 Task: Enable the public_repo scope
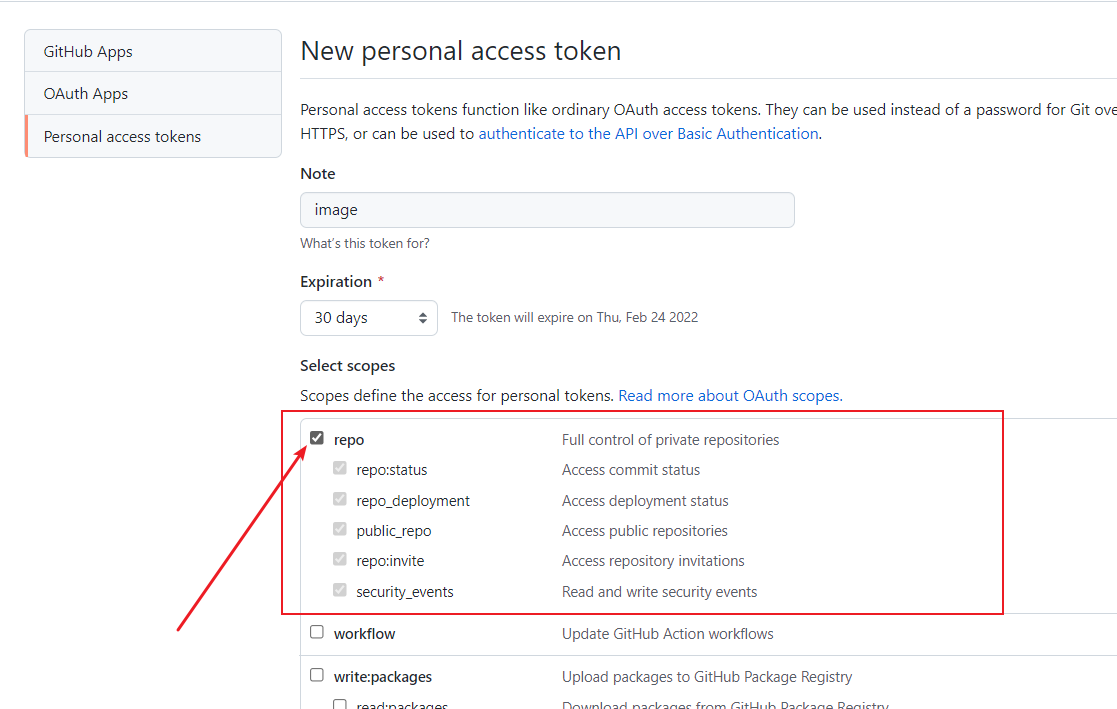339,528
